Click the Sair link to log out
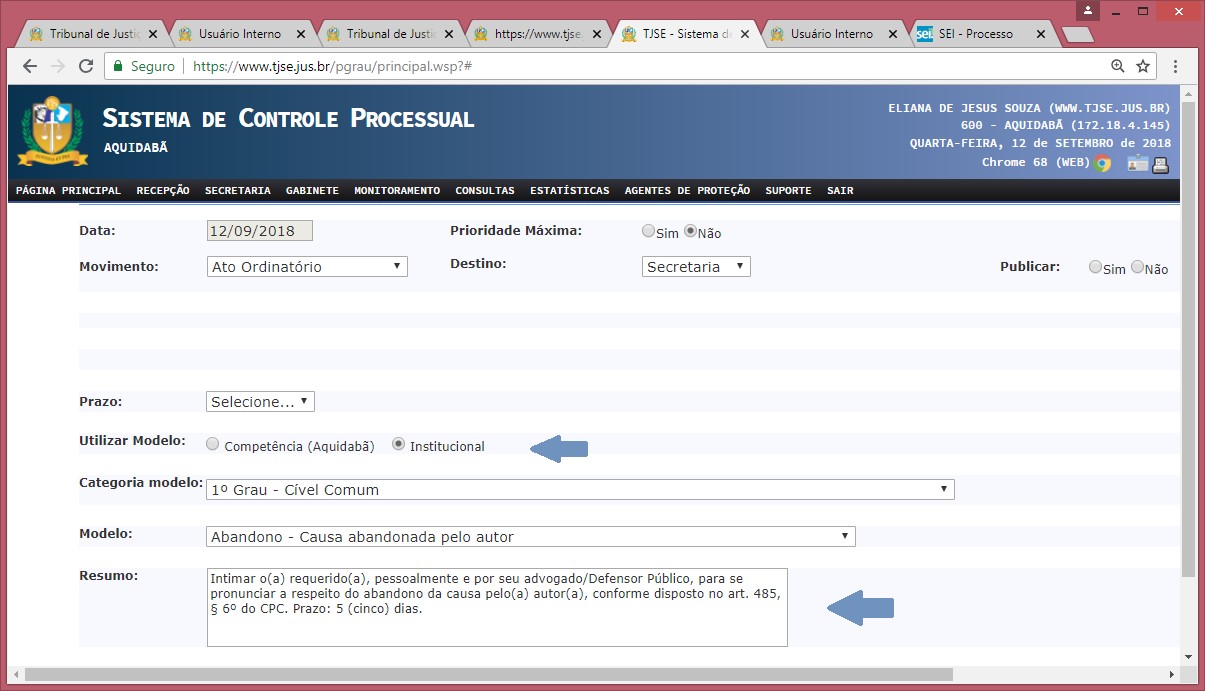 [x=840, y=191]
